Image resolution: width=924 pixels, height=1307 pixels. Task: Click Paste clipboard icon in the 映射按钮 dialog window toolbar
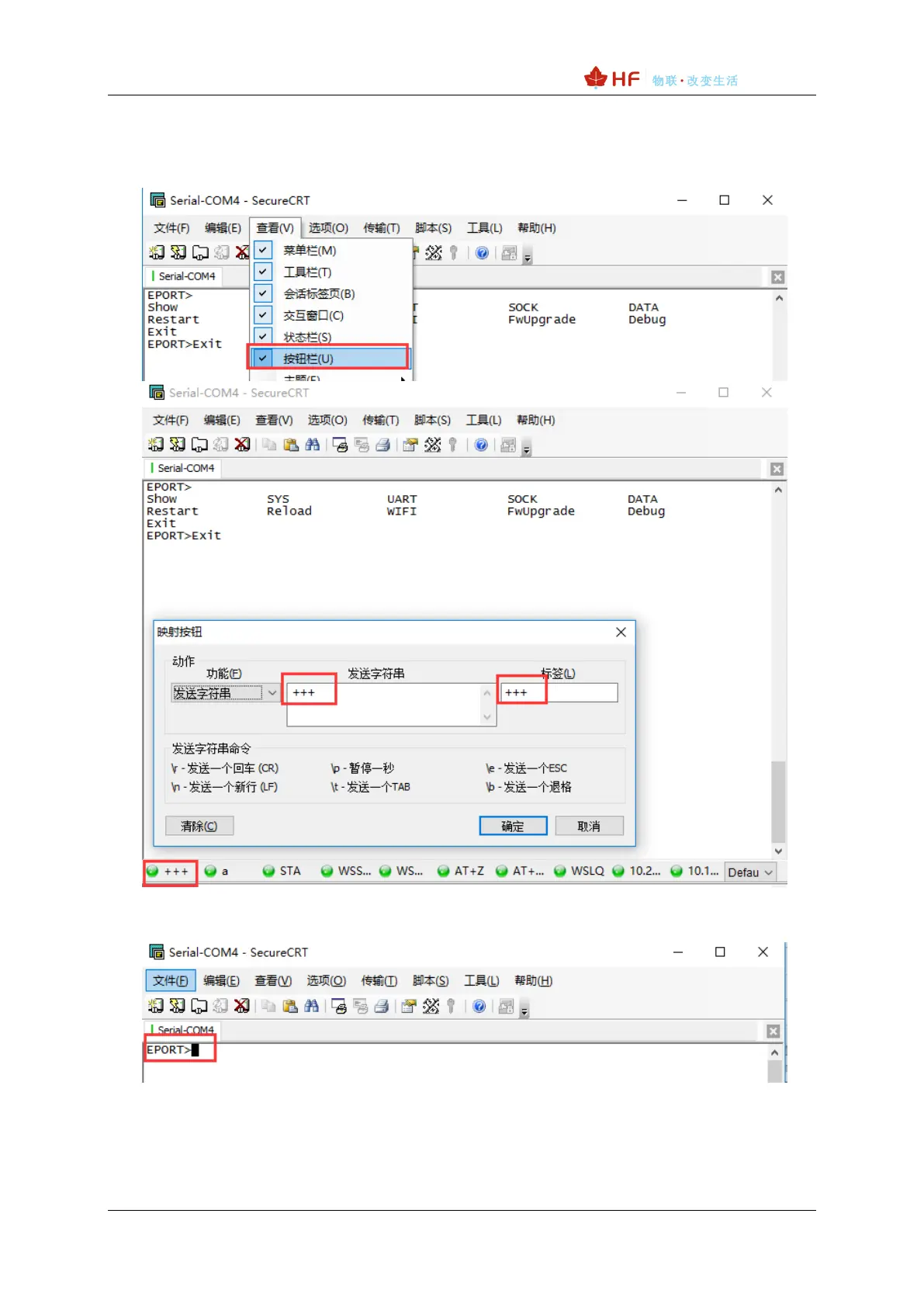291,445
